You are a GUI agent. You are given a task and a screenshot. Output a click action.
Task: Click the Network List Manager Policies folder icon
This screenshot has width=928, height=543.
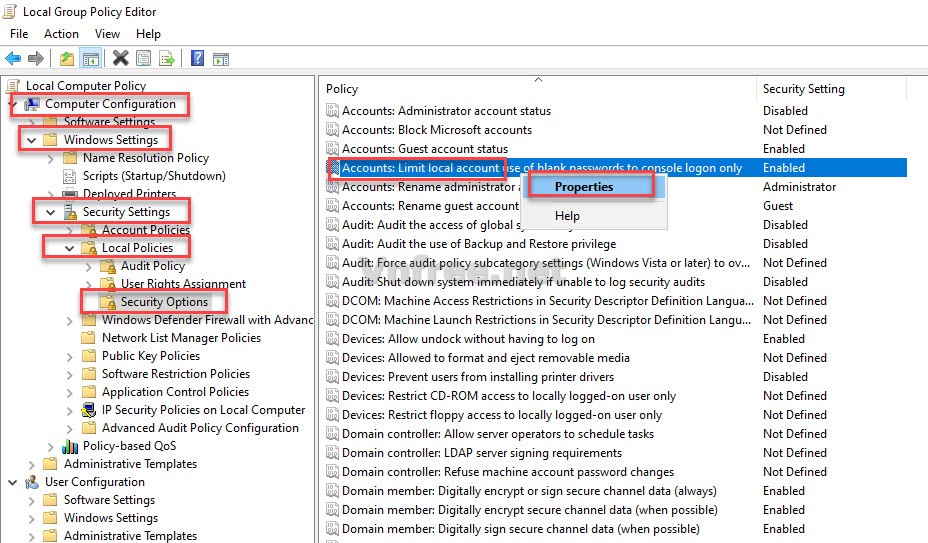[89, 338]
